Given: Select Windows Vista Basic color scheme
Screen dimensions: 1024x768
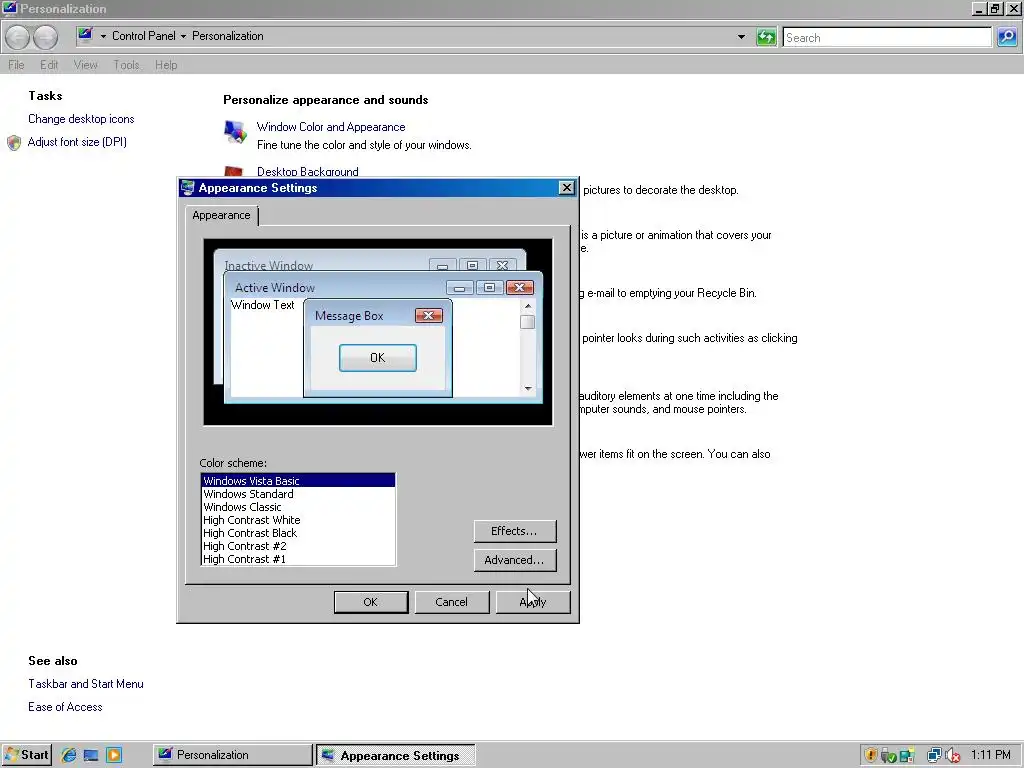Looking at the screenshot, I should 298,481.
